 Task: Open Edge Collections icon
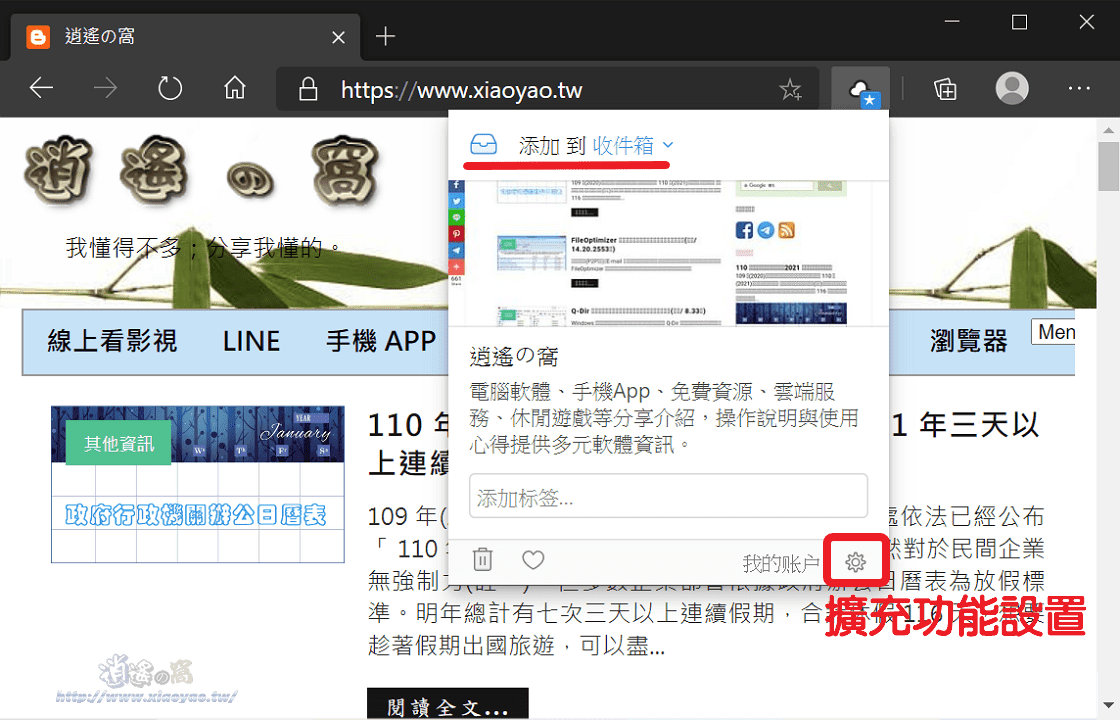click(945, 90)
